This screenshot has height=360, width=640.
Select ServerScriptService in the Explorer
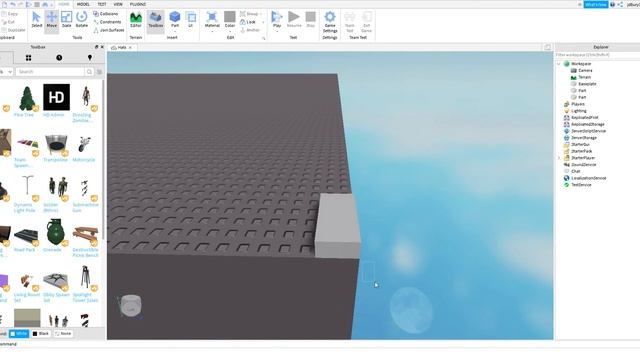point(588,131)
